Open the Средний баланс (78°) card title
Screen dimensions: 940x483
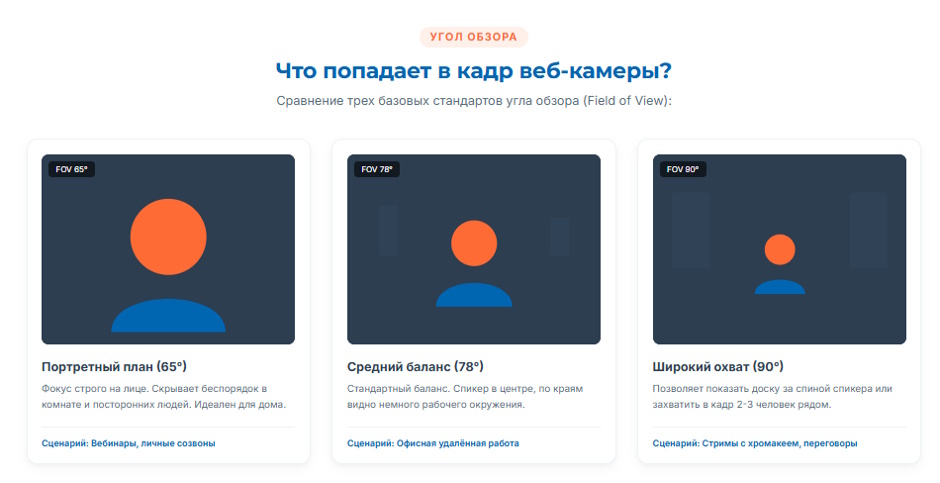click(415, 366)
